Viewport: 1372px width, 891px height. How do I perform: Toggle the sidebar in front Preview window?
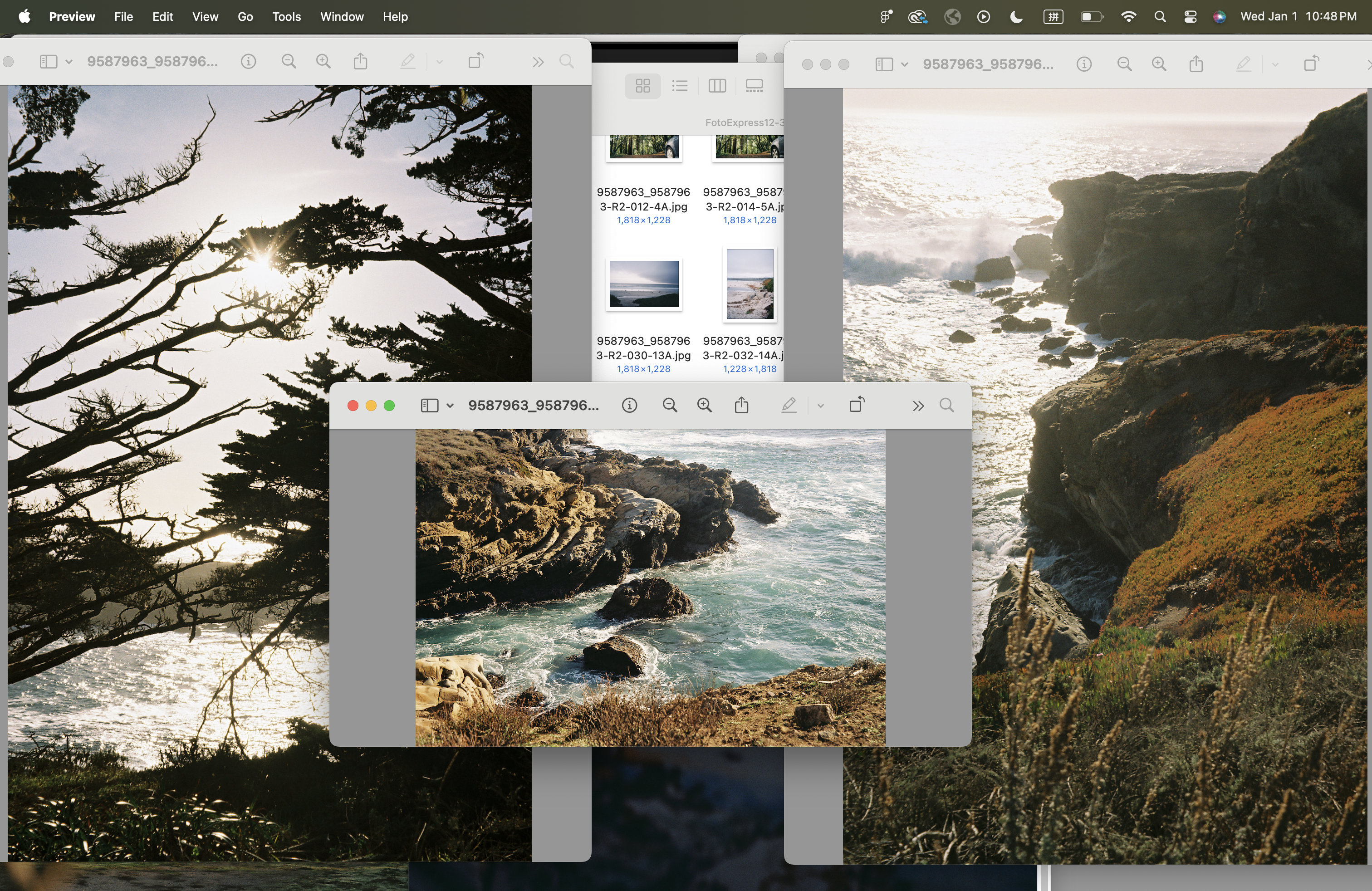pos(430,406)
